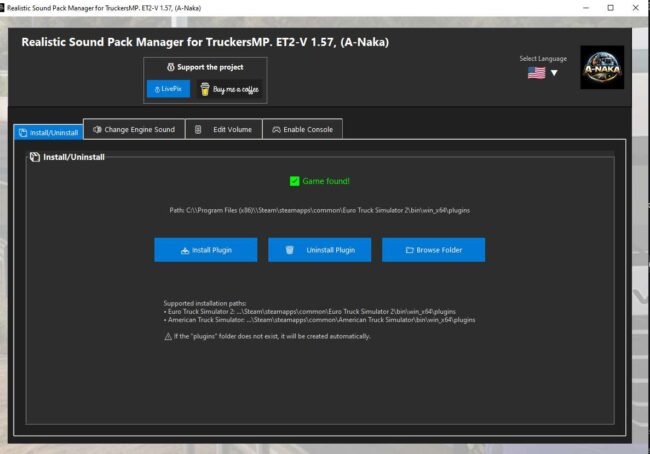Click the engine sound speaker icon

[x=97, y=129]
